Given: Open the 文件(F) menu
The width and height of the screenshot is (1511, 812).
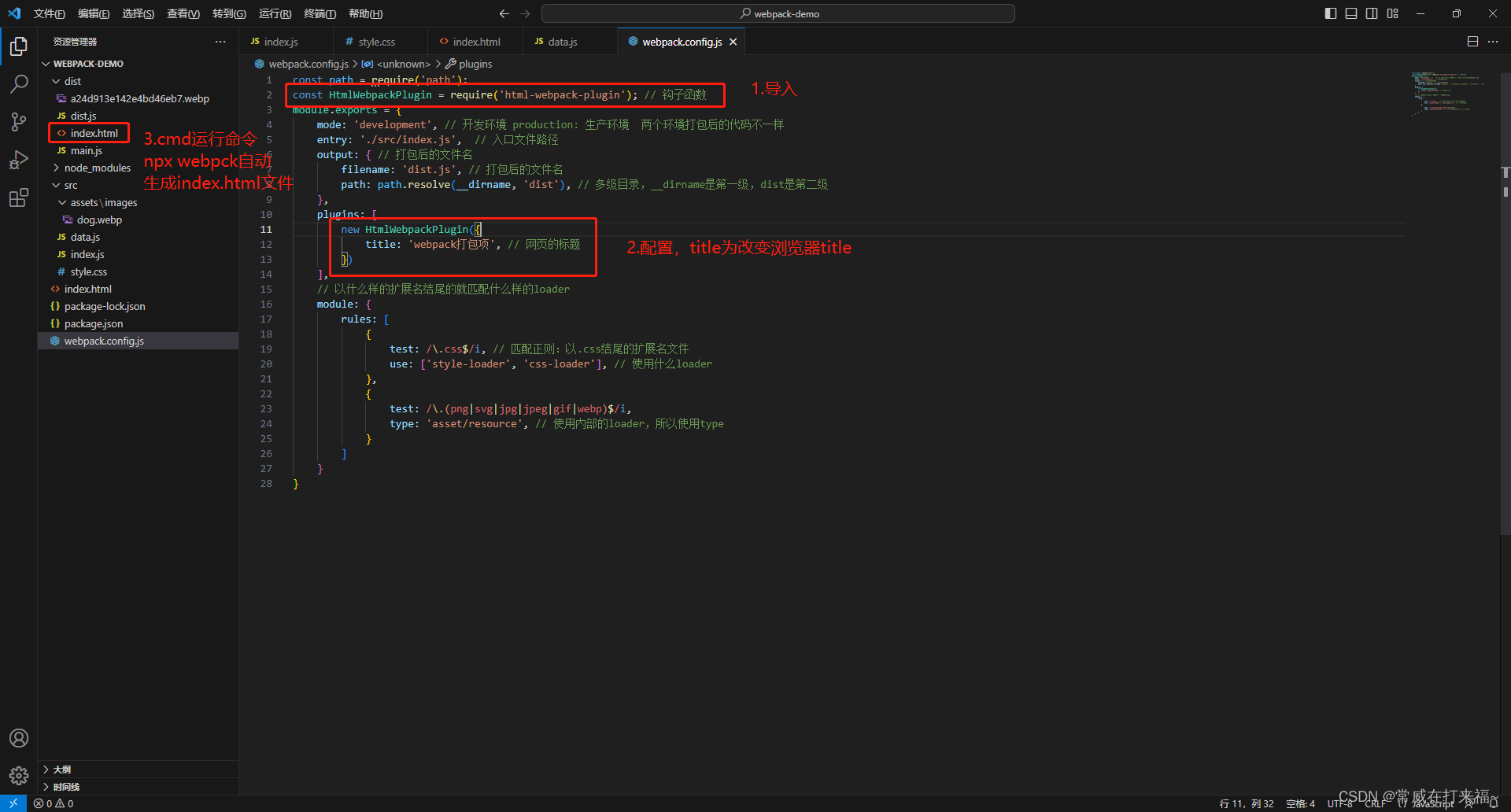Looking at the screenshot, I should click(x=50, y=13).
